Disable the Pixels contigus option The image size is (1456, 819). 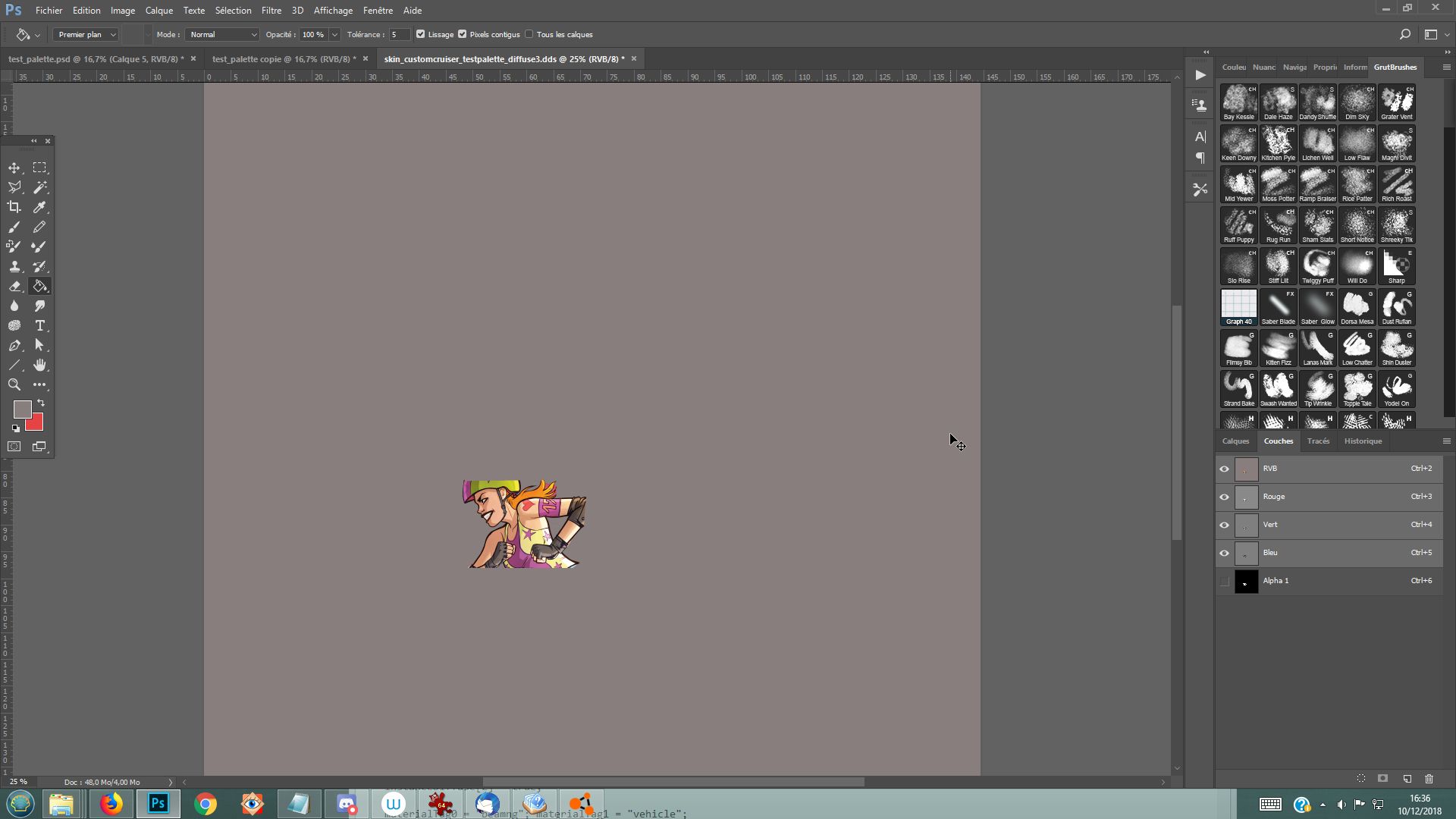tap(463, 34)
